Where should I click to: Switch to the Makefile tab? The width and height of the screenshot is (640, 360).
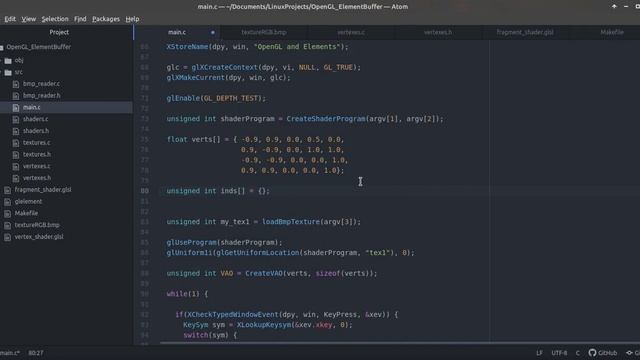click(612, 32)
